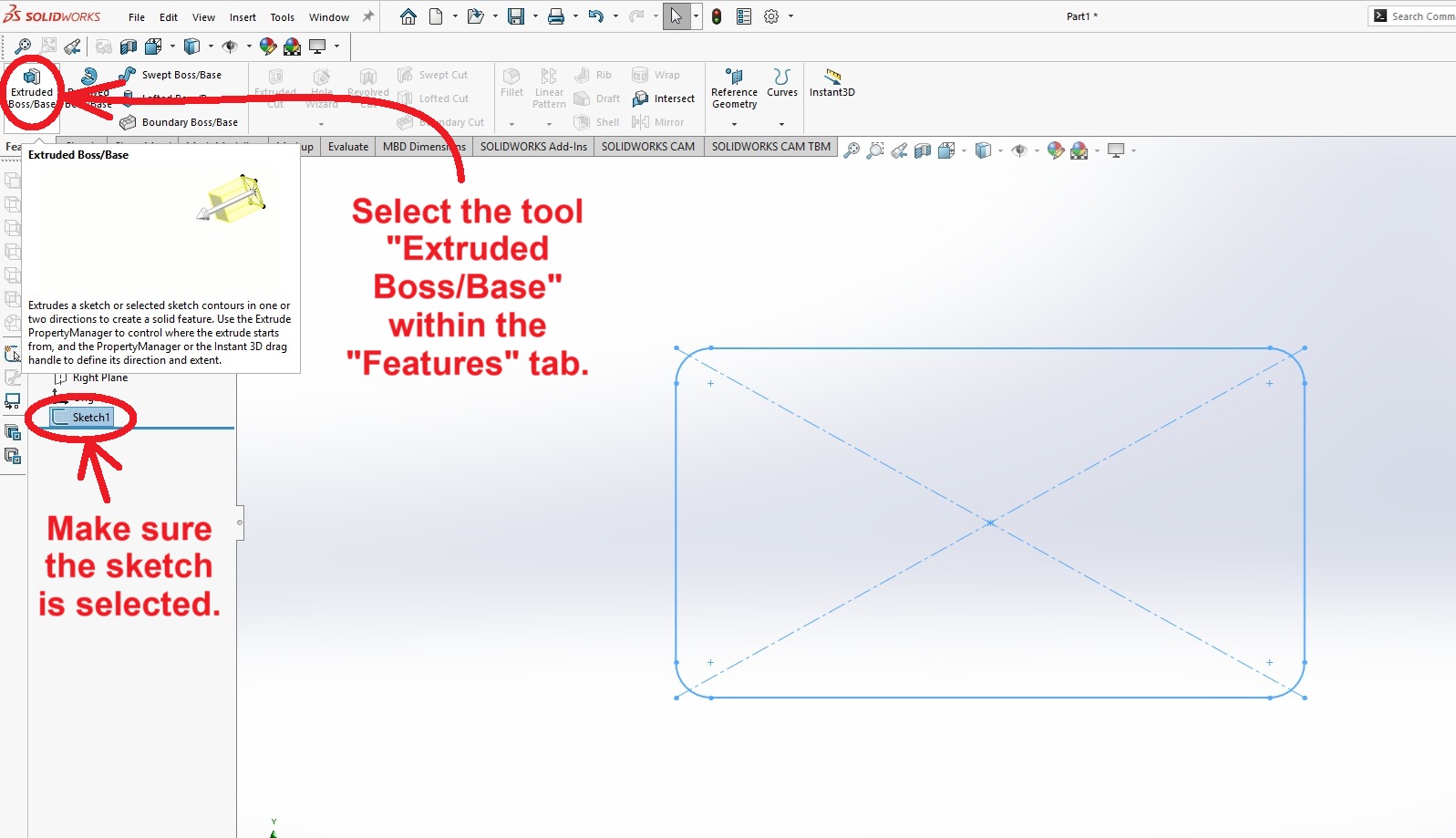
Task: Select Sketch1 in the feature tree
Action: click(90, 418)
